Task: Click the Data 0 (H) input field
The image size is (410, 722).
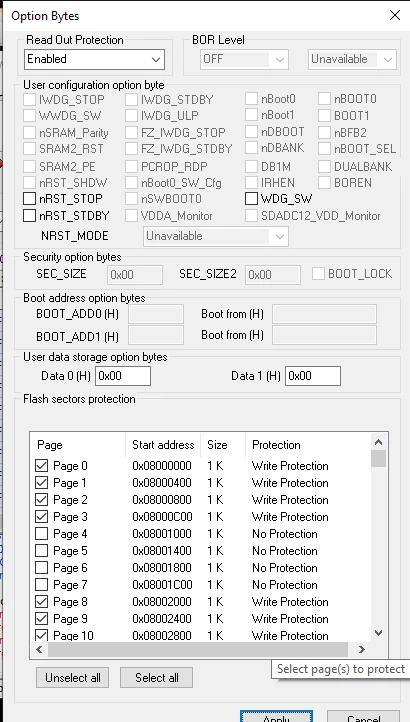Action: pos(123,376)
